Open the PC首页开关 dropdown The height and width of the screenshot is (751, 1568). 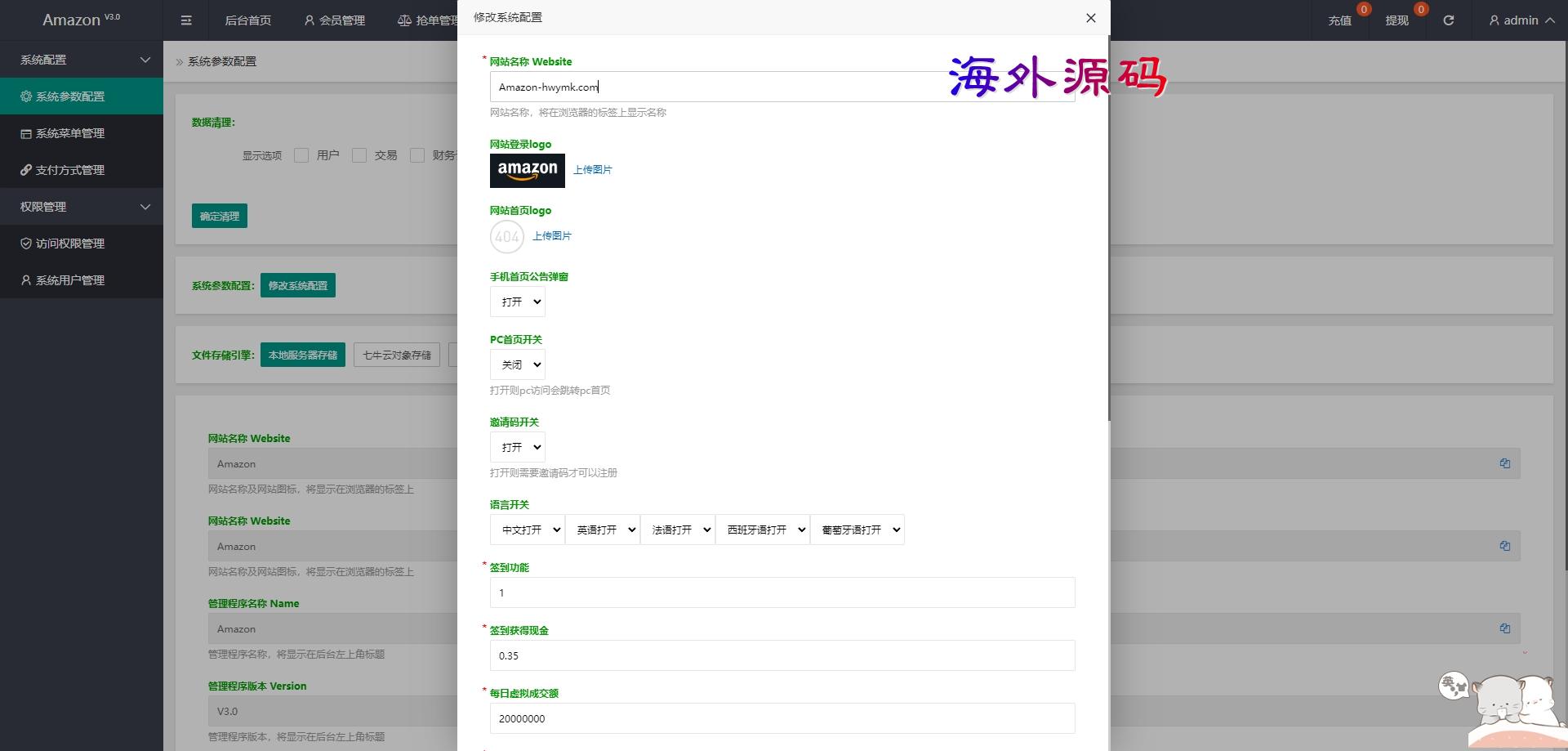[x=518, y=364]
